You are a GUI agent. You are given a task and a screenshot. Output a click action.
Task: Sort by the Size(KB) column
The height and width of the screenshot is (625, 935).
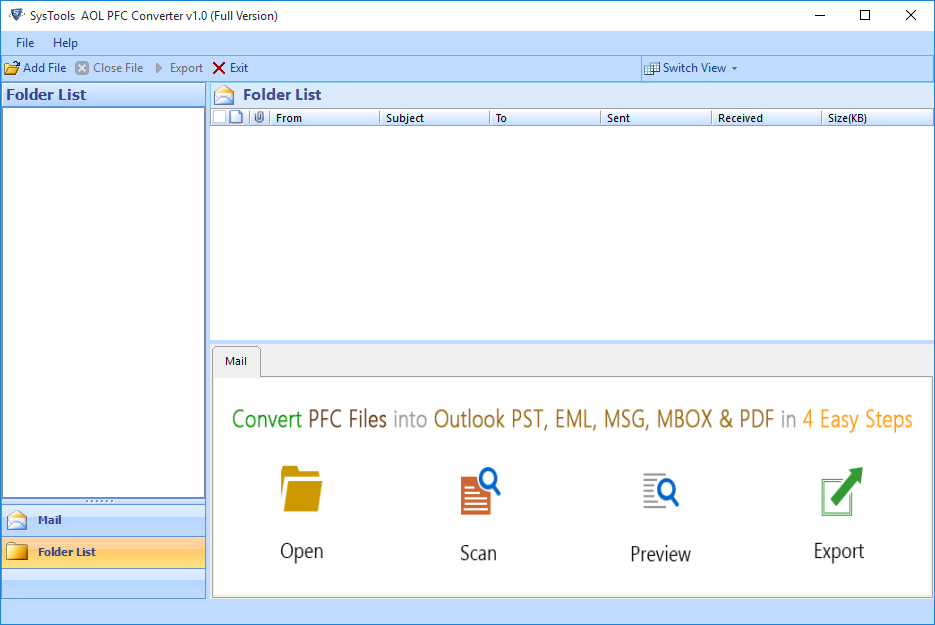pyautogui.click(x=877, y=118)
